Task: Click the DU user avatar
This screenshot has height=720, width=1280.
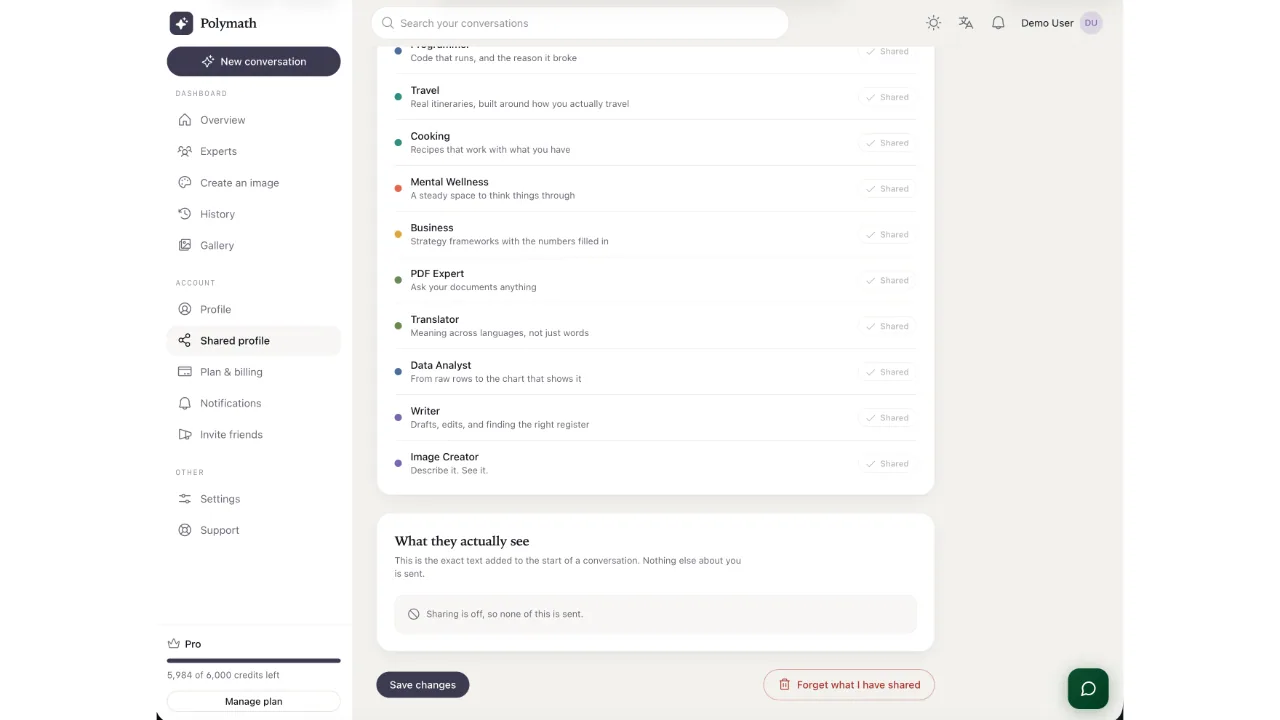Action: [1091, 23]
